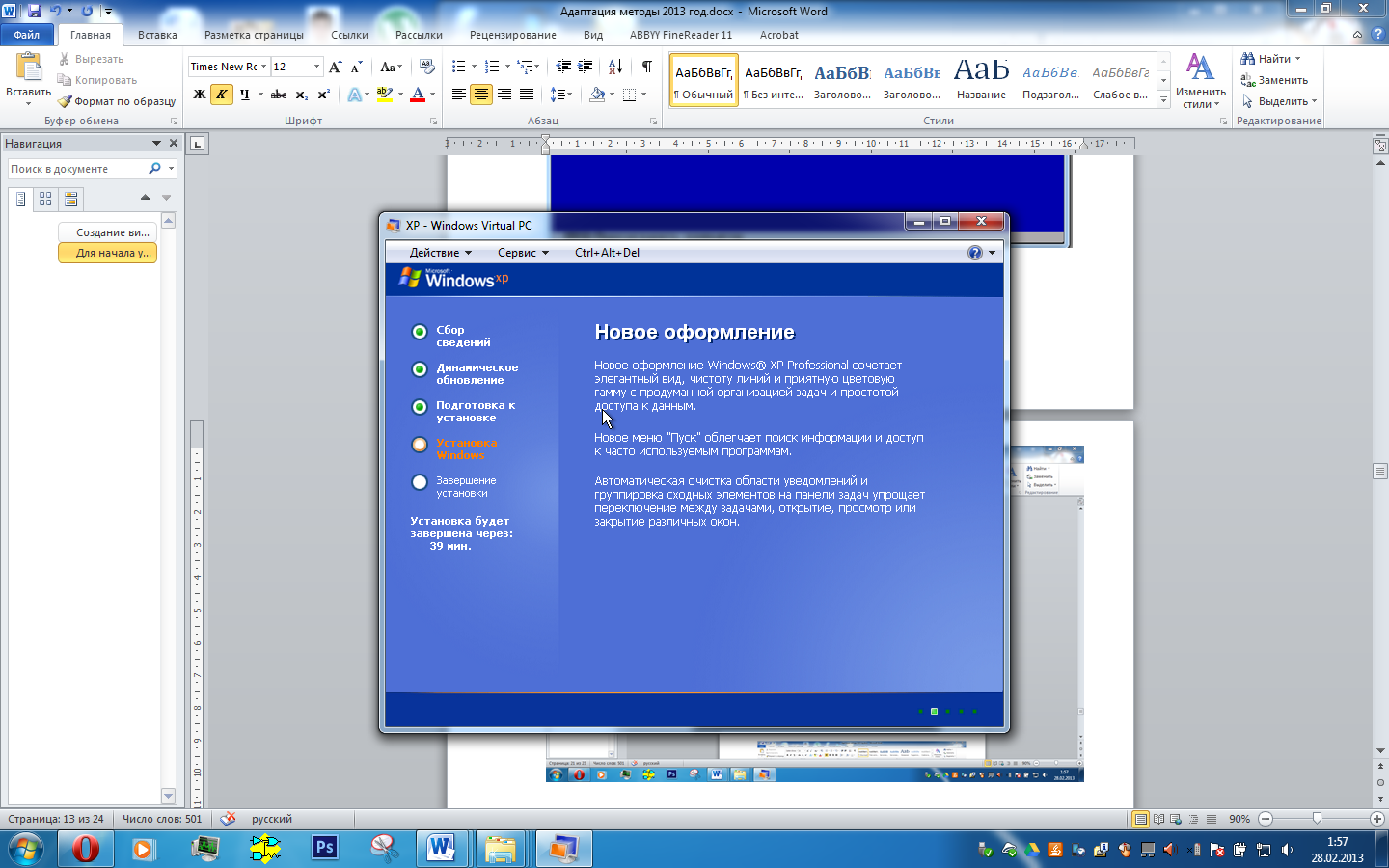This screenshot has height=868, width=1389.
Task: Click Format Painter (Формат по образцу)
Action: point(117,101)
